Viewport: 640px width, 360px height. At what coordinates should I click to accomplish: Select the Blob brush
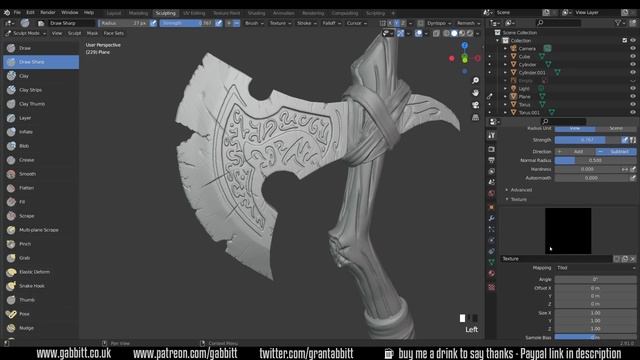pos(41,146)
